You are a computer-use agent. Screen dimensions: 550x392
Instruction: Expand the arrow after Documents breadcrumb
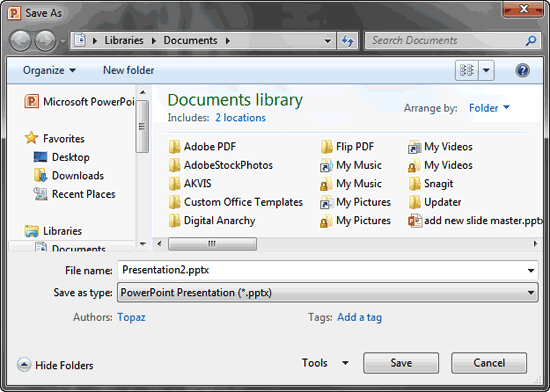coord(228,41)
